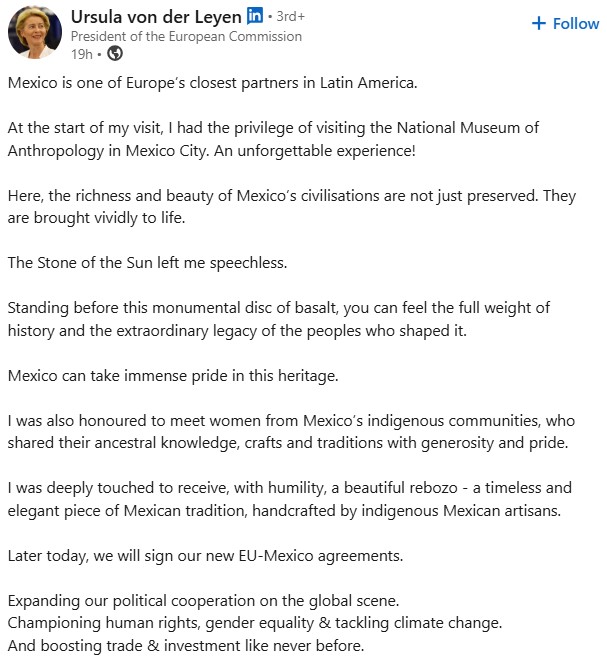
Task: Click 'Mexico can take immense pride' sentence
Action: tap(173, 376)
